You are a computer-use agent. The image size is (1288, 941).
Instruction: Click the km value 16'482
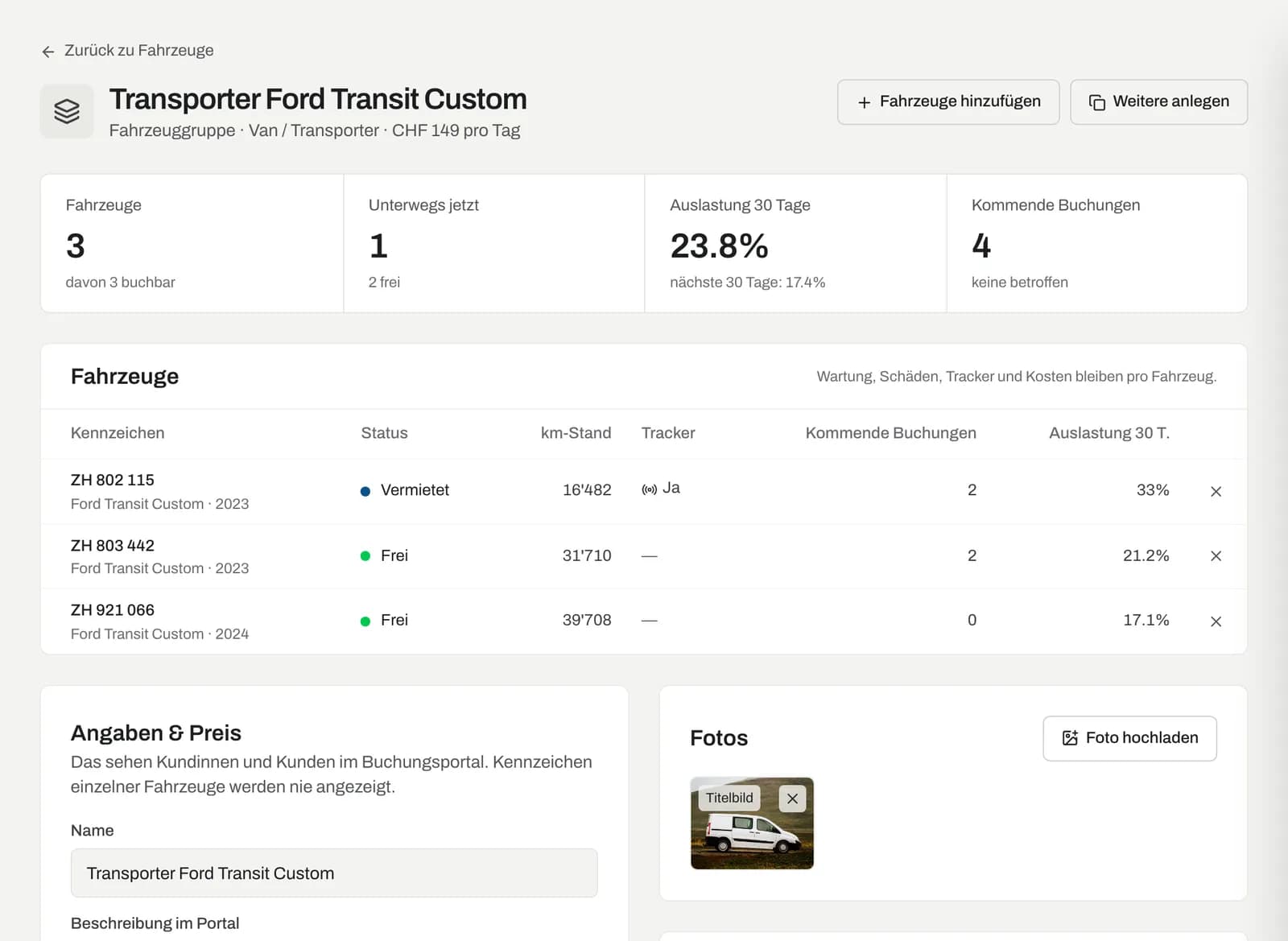tap(587, 490)
